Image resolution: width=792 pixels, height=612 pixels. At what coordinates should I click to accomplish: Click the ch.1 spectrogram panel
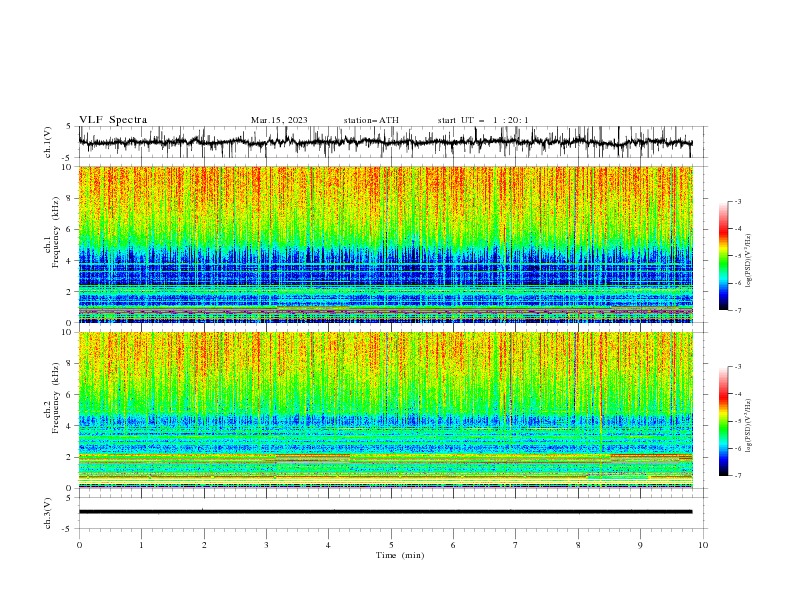[x=386, y=244]
